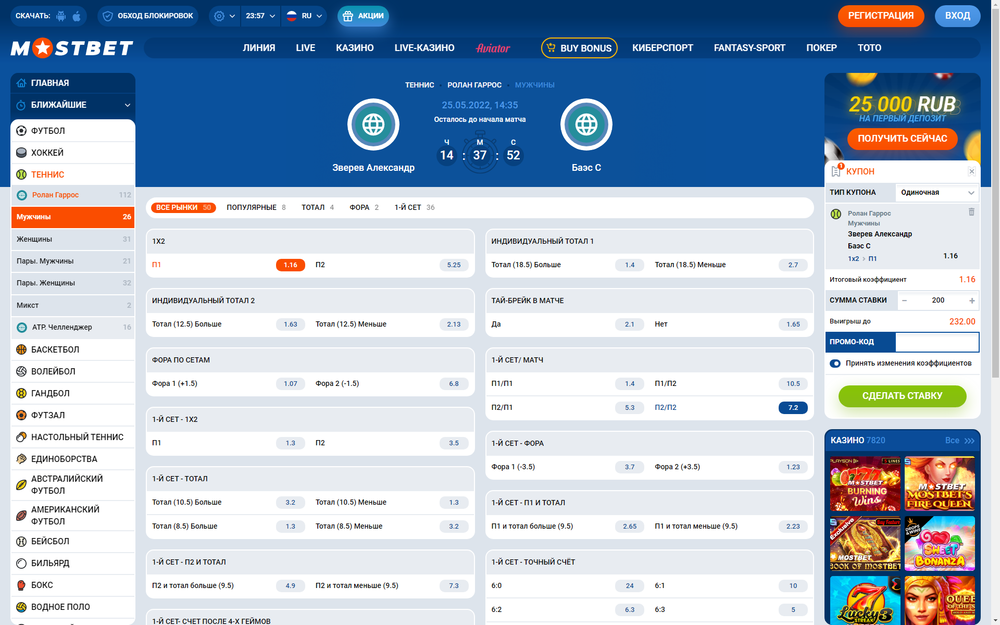Click the gift icon on the АКЦИИ button

348,16
